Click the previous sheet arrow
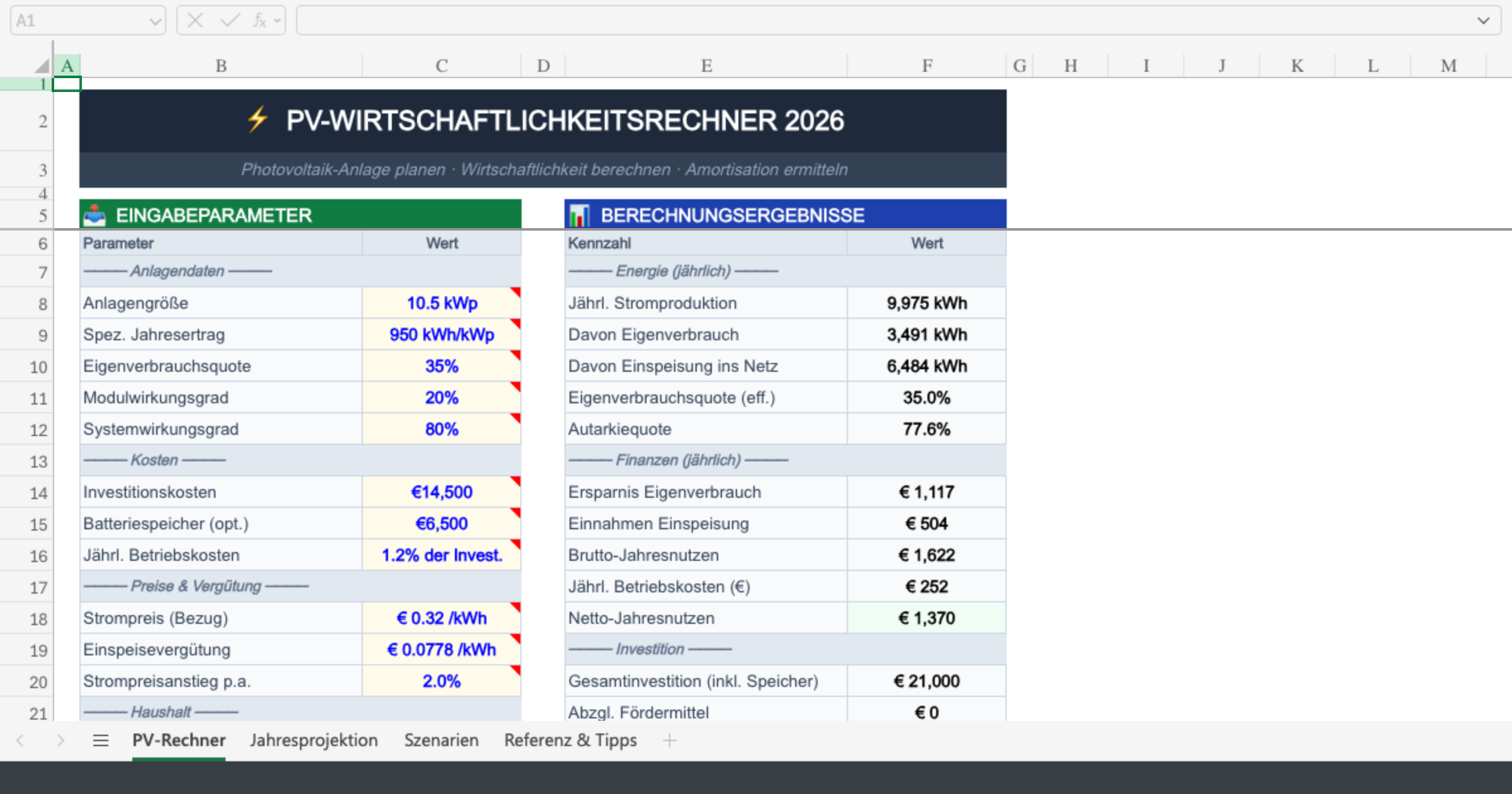The height and width of the screenshot is (794, 1512). pos(20,740)
